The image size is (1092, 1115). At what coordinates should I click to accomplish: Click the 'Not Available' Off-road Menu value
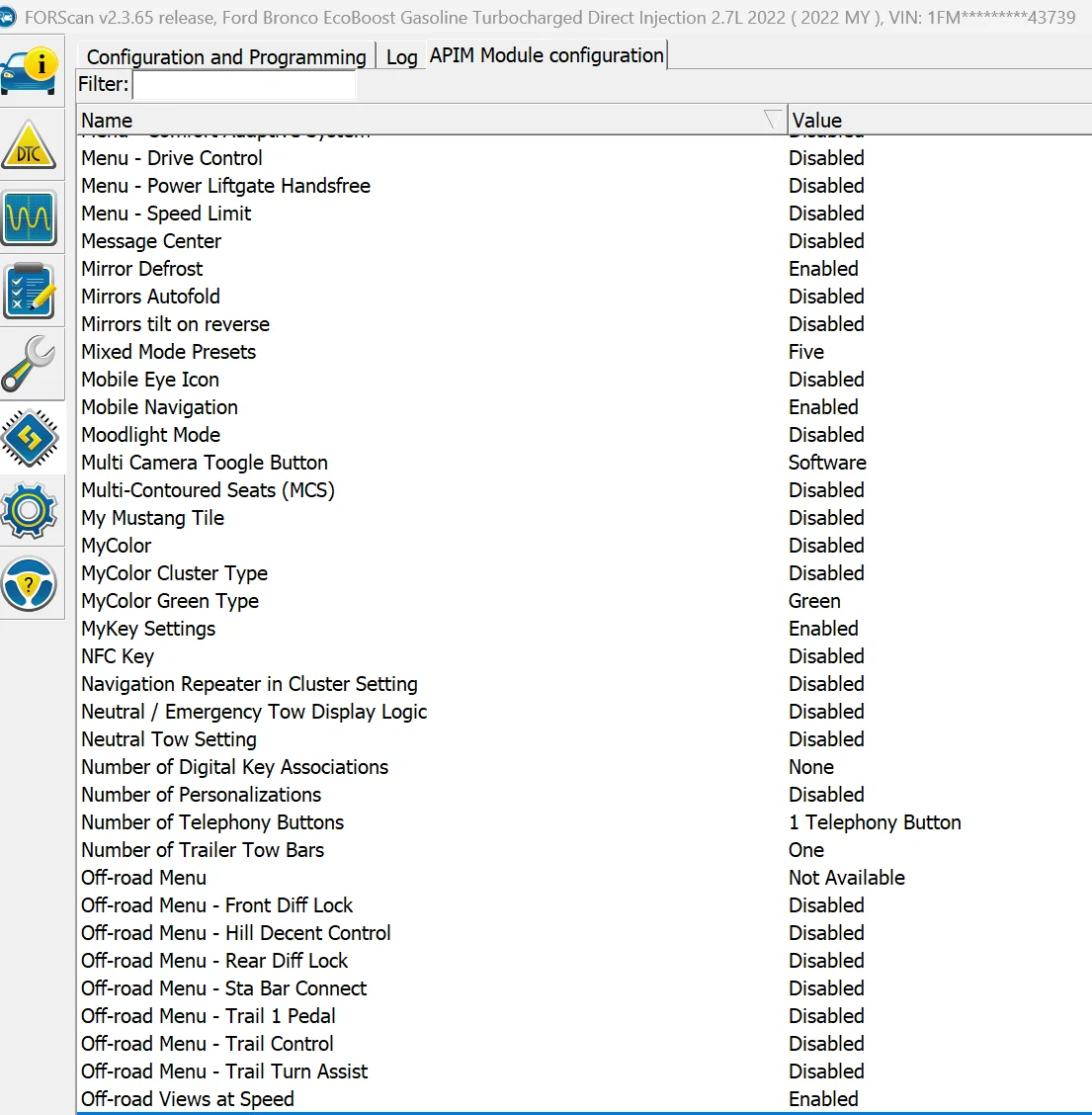(847, 879)
